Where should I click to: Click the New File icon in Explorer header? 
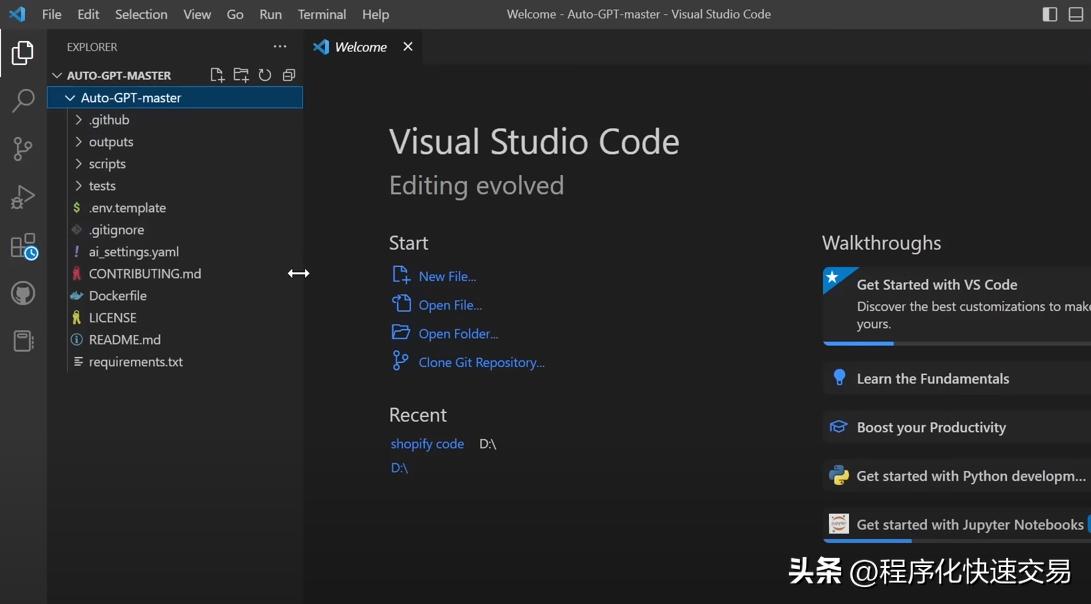point(217,75)
